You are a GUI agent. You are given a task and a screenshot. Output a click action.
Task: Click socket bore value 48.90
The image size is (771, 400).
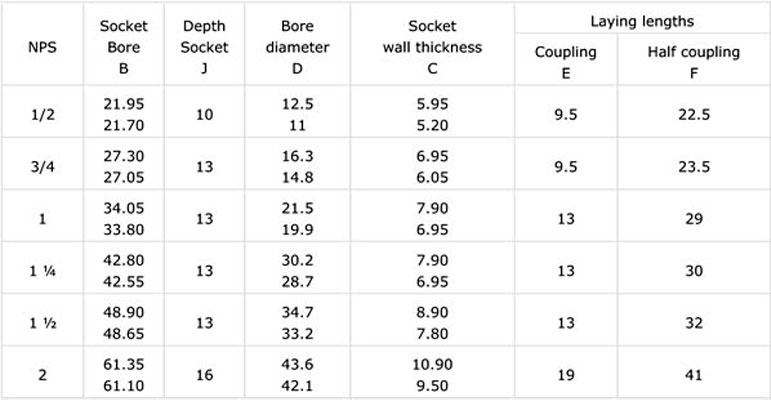tap(123, 312)
